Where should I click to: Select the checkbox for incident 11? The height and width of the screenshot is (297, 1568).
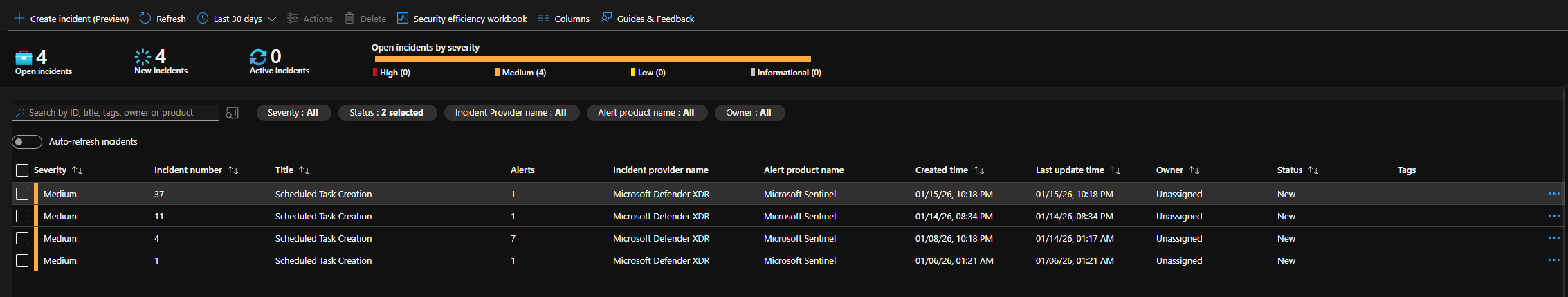click(22, 217)
